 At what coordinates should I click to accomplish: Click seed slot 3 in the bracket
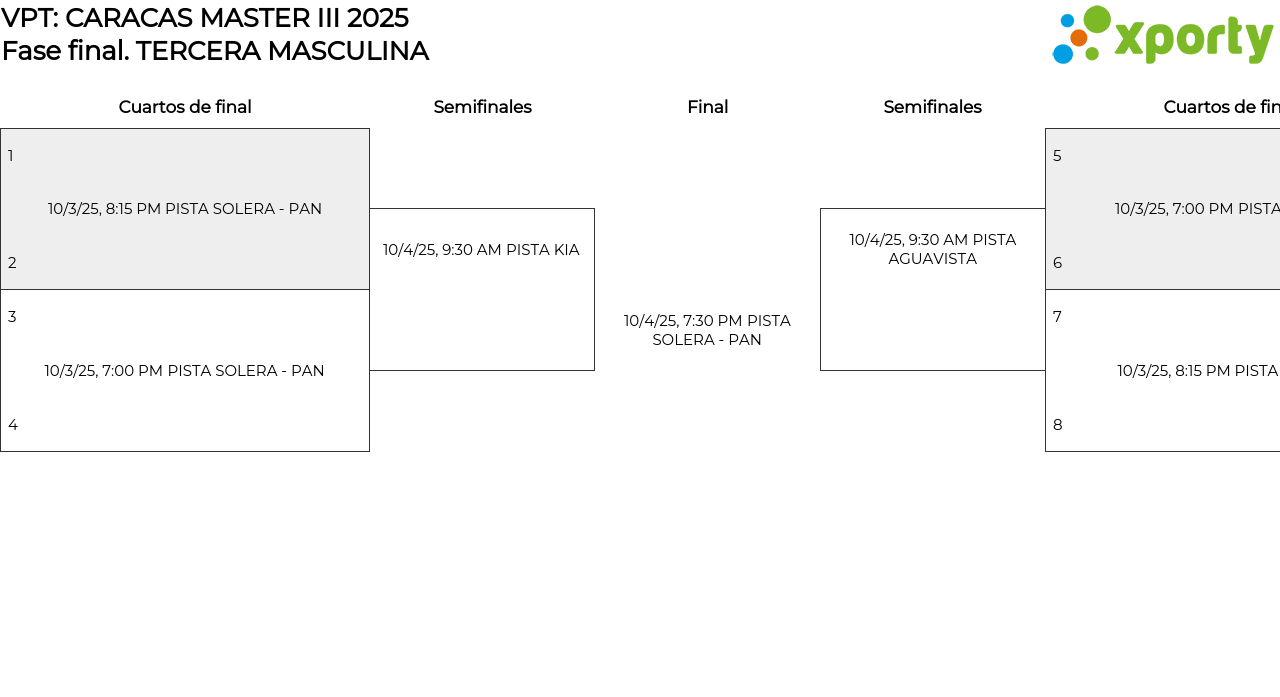tap(12, 317)
